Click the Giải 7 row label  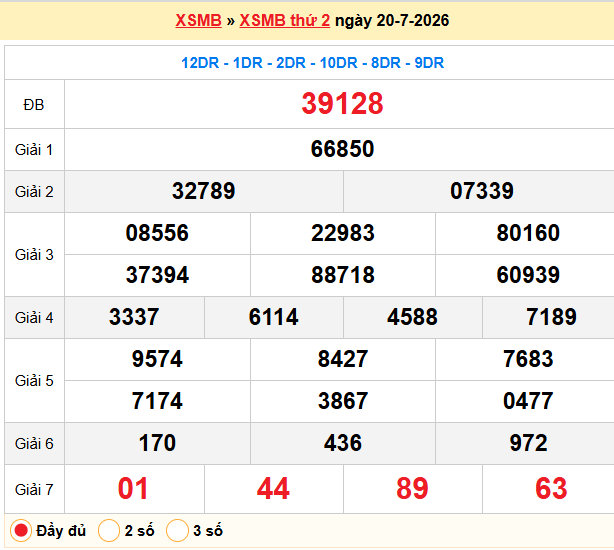point(34,490)
